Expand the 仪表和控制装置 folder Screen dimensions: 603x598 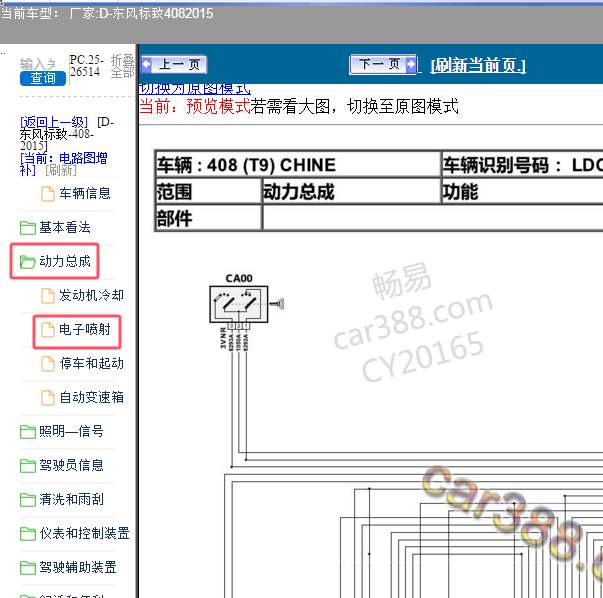(x=84, y=533)
